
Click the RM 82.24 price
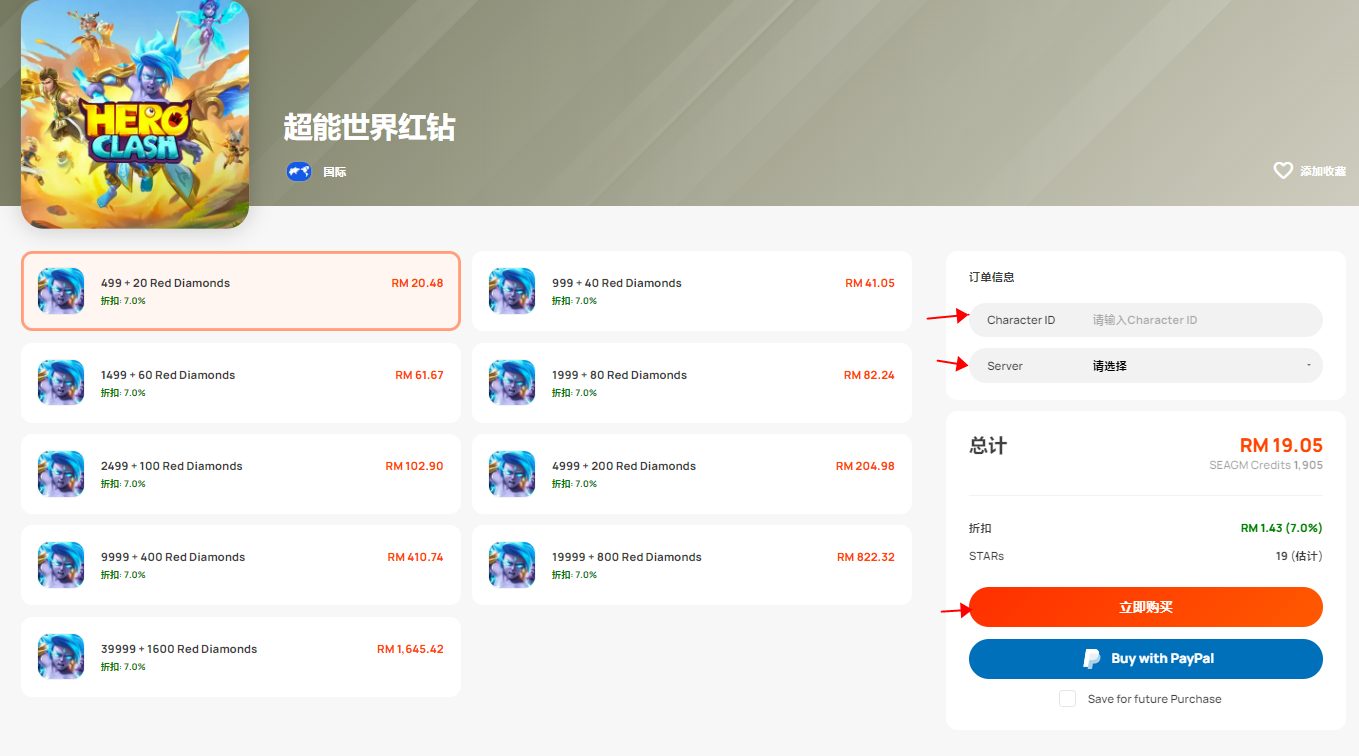pyautogui.click(x=869, y=375)
